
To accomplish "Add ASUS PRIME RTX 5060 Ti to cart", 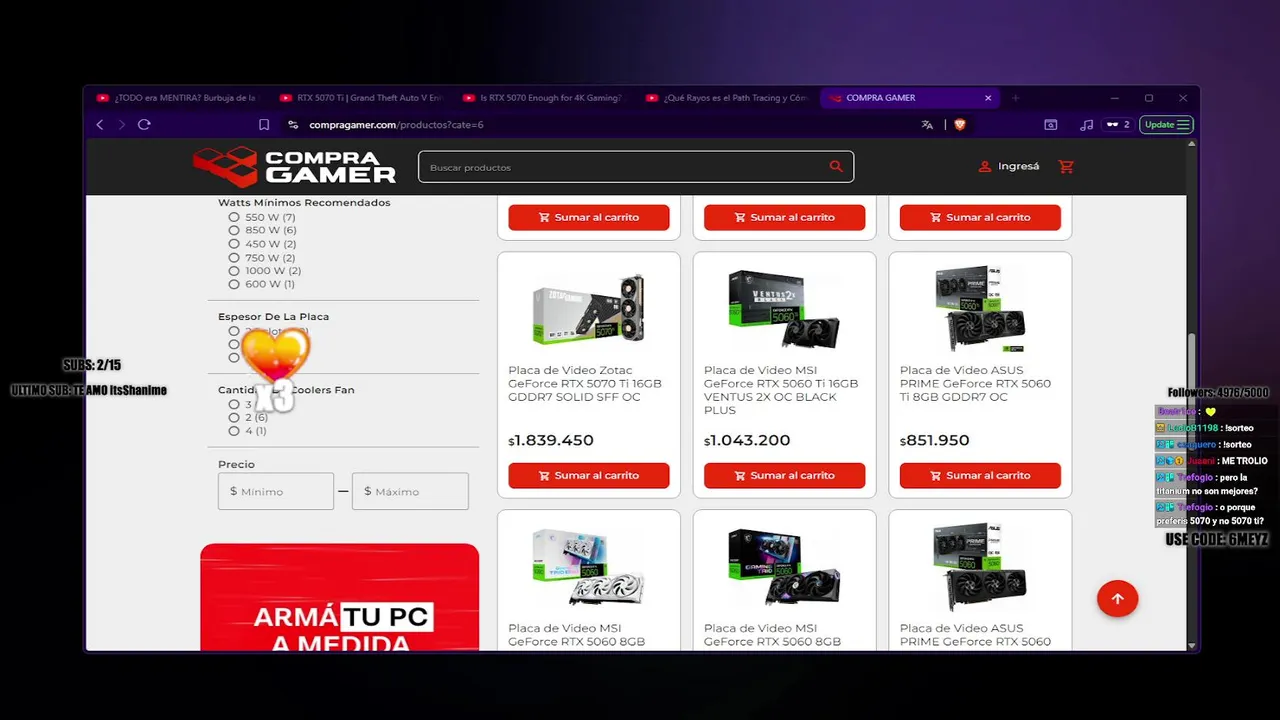I will click(x=980, y=475).
